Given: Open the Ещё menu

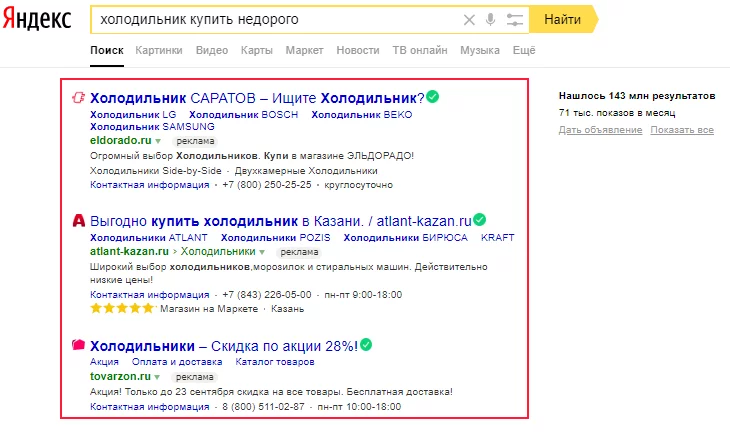Looking at the screenshot, I should [x=524, y=50].
